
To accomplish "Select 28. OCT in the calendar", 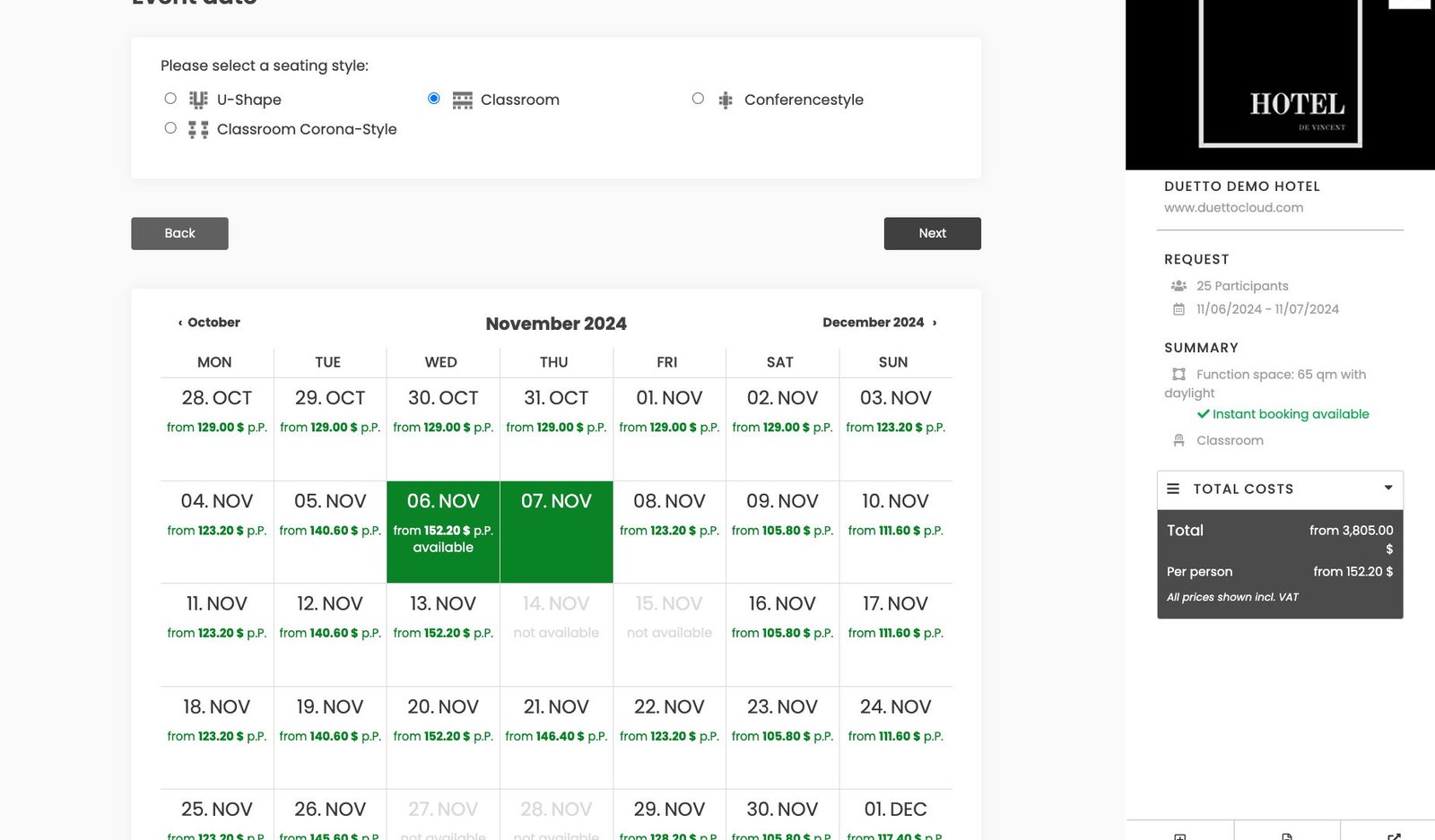I will tap(217, 429).
